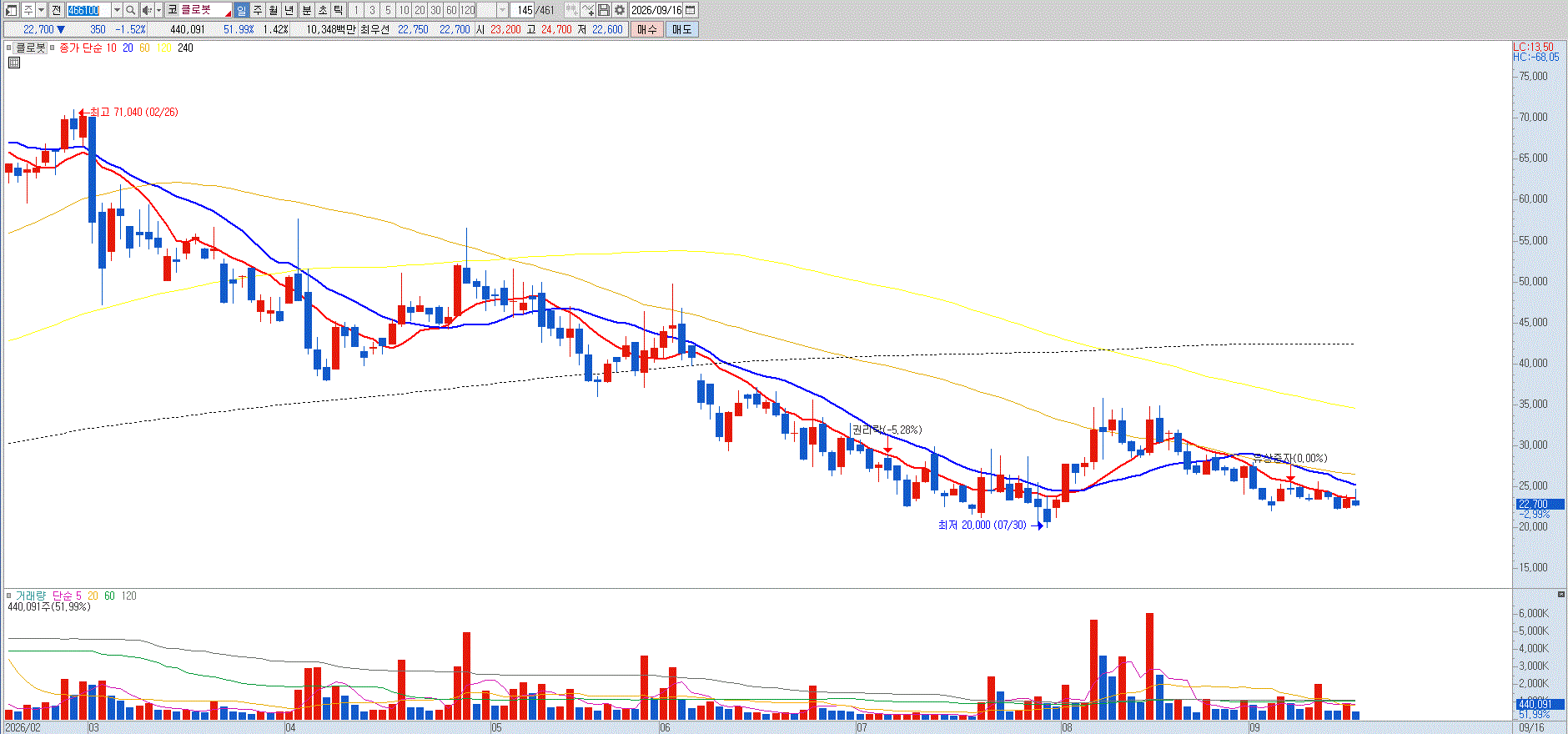Image resolution: width=1568 pixels, height=734 pixels.
Task: Click the 클로봇 chart legend label button
Action: point(31,48)
